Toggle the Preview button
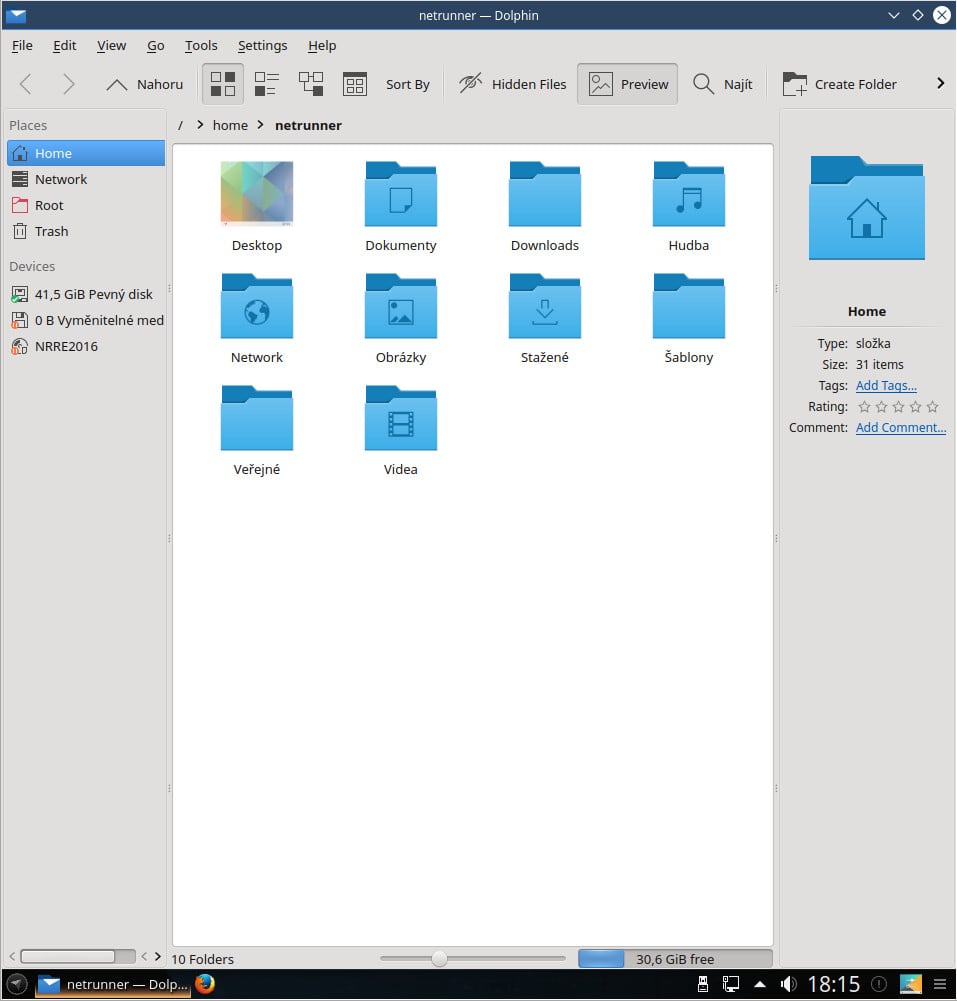 pos(628,84)
